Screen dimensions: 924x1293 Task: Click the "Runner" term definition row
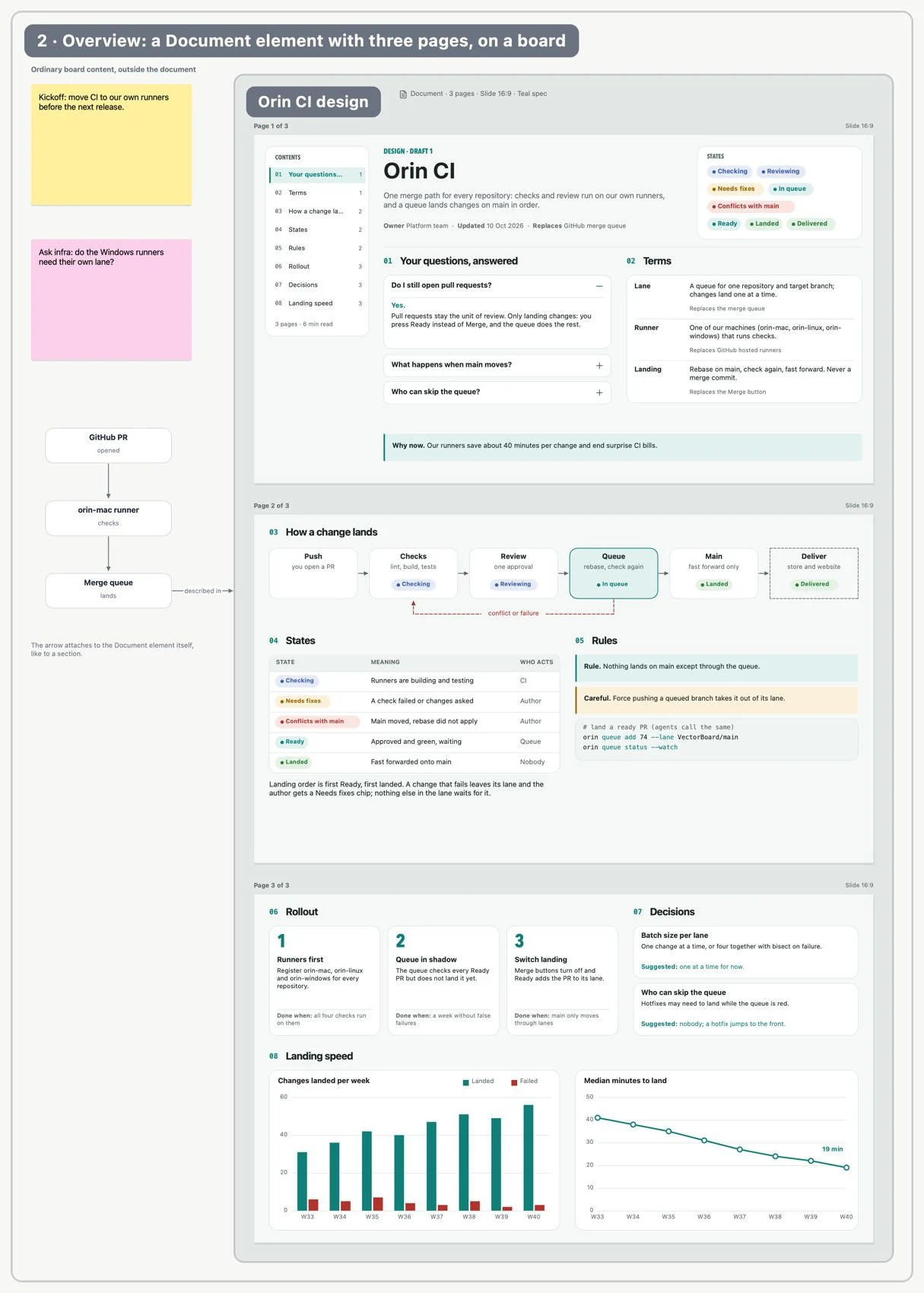[x=744, y=339]
